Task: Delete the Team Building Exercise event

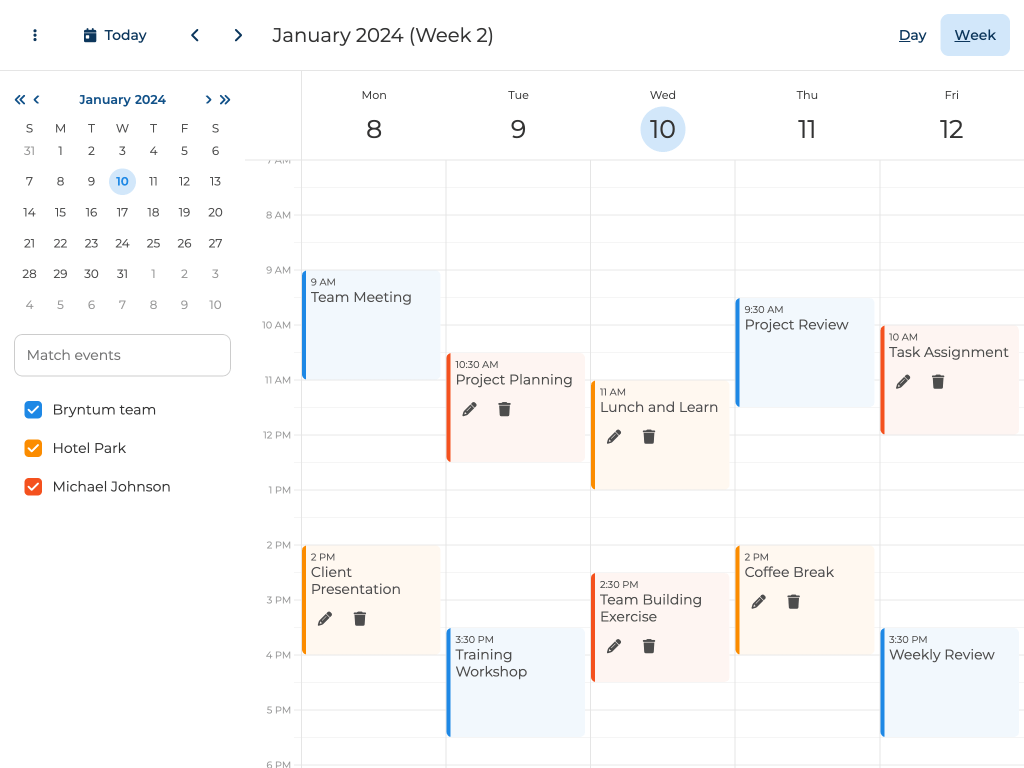Action: (649, 646)
